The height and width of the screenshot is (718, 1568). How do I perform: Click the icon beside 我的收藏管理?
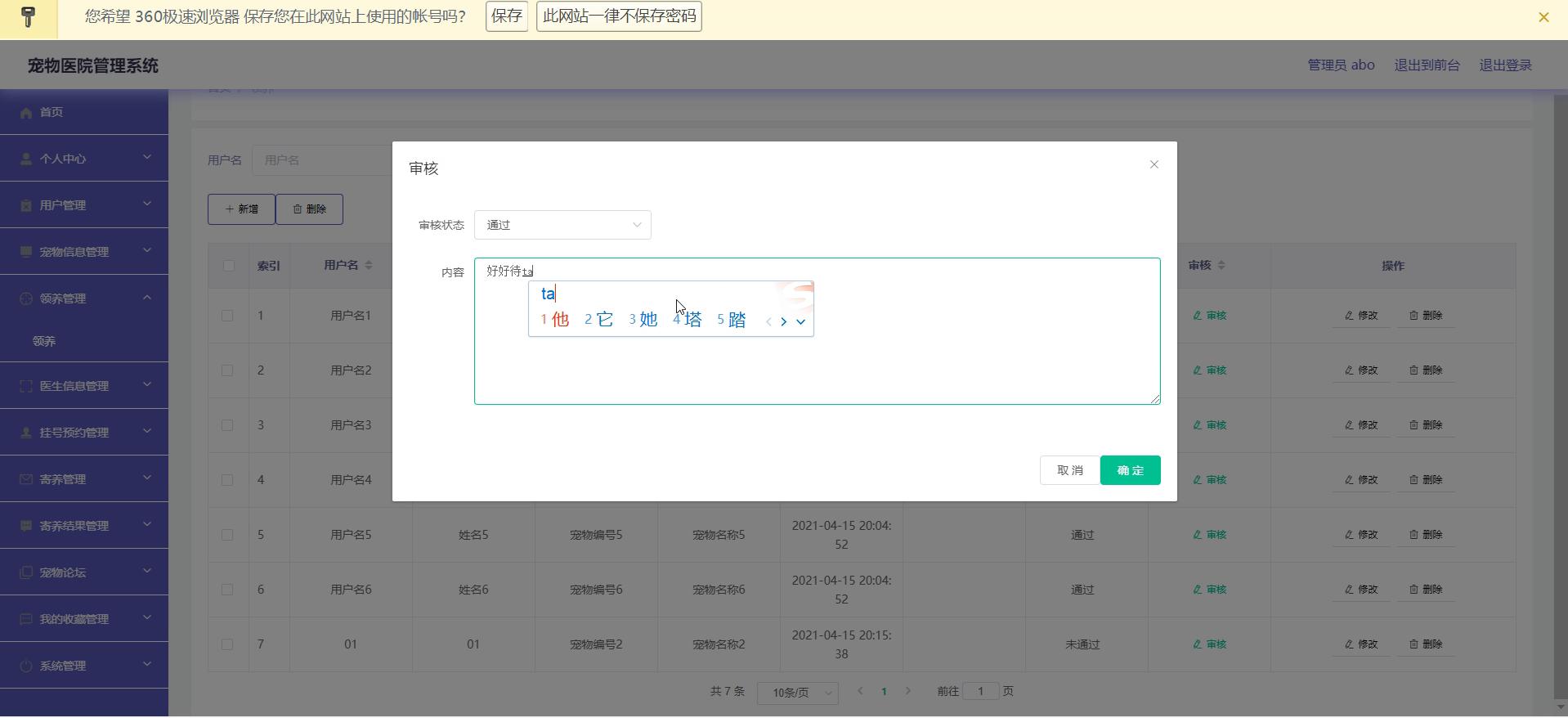tap(26, 619)
